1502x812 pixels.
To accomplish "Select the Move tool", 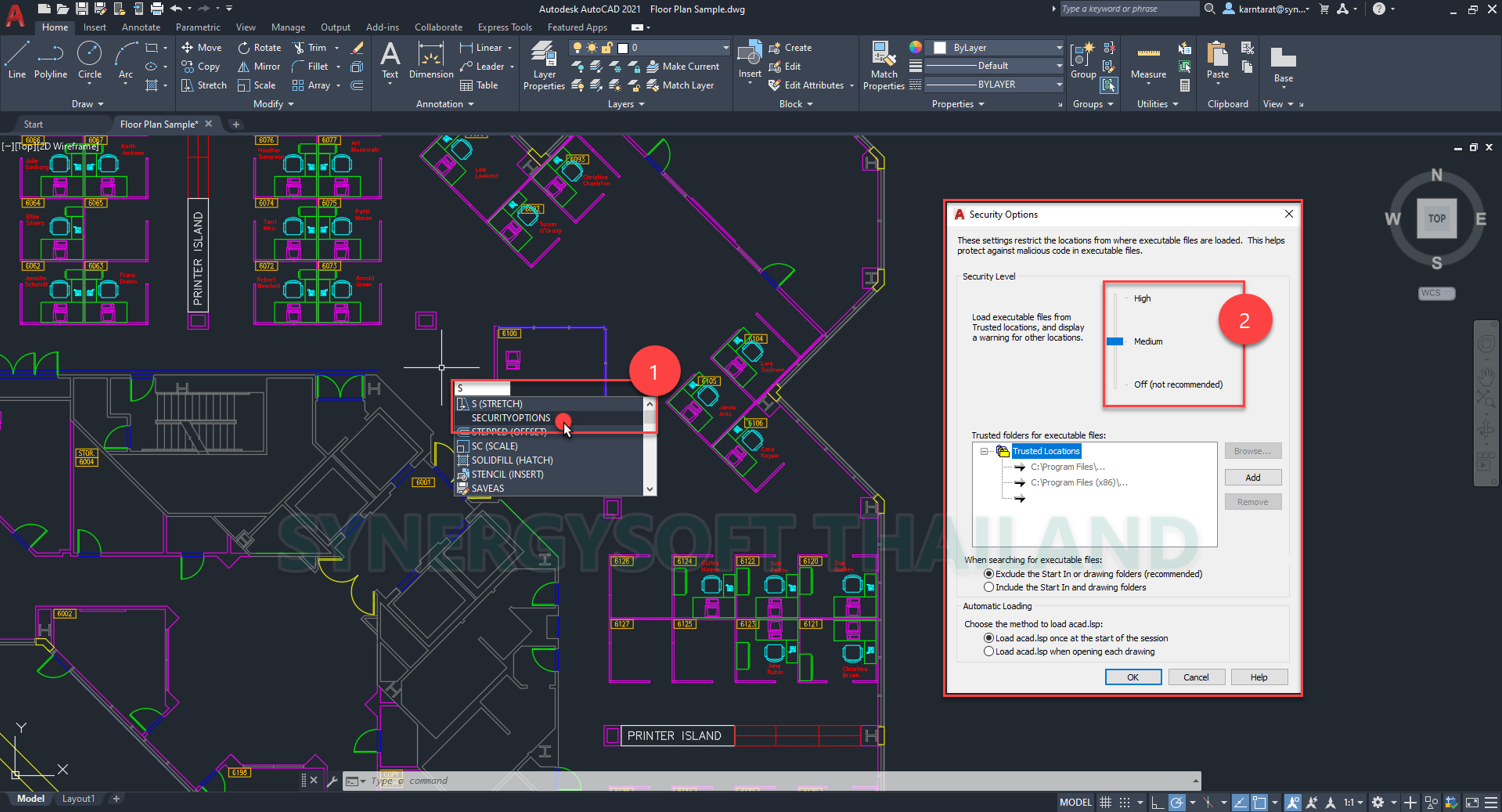I will [203, 47].
